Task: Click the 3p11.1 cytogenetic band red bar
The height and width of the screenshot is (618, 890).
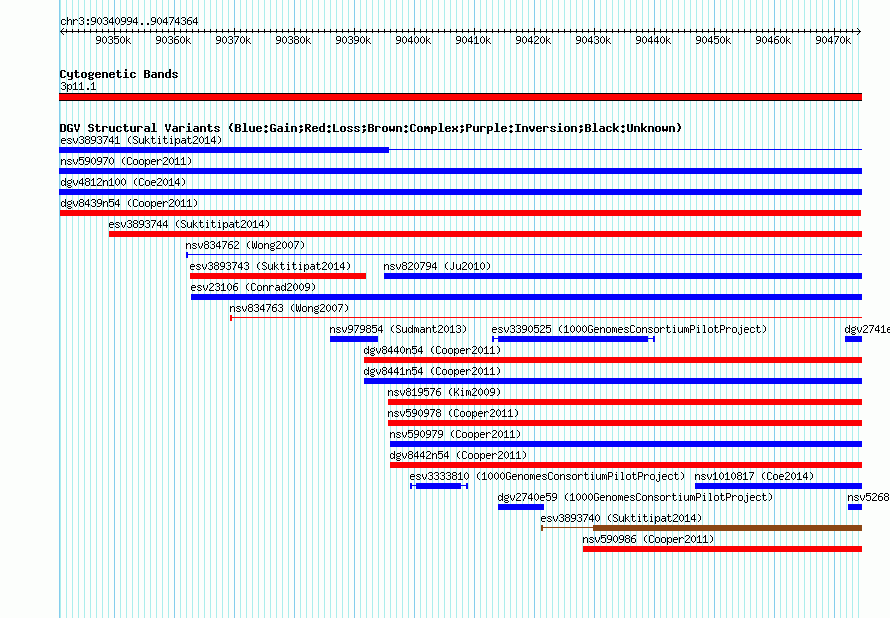Action: pos(460,97)
